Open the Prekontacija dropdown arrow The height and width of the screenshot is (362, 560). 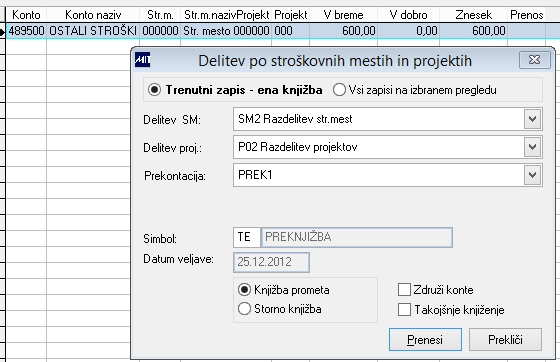coord(532,175)
